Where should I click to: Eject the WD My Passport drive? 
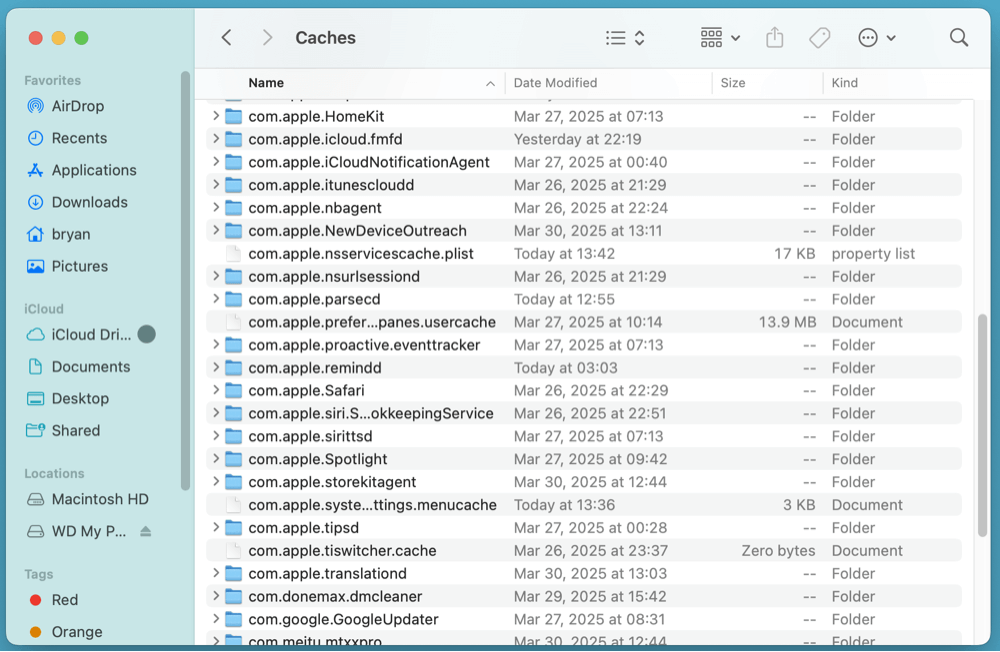pyautogui.click(x=146, y=531)
